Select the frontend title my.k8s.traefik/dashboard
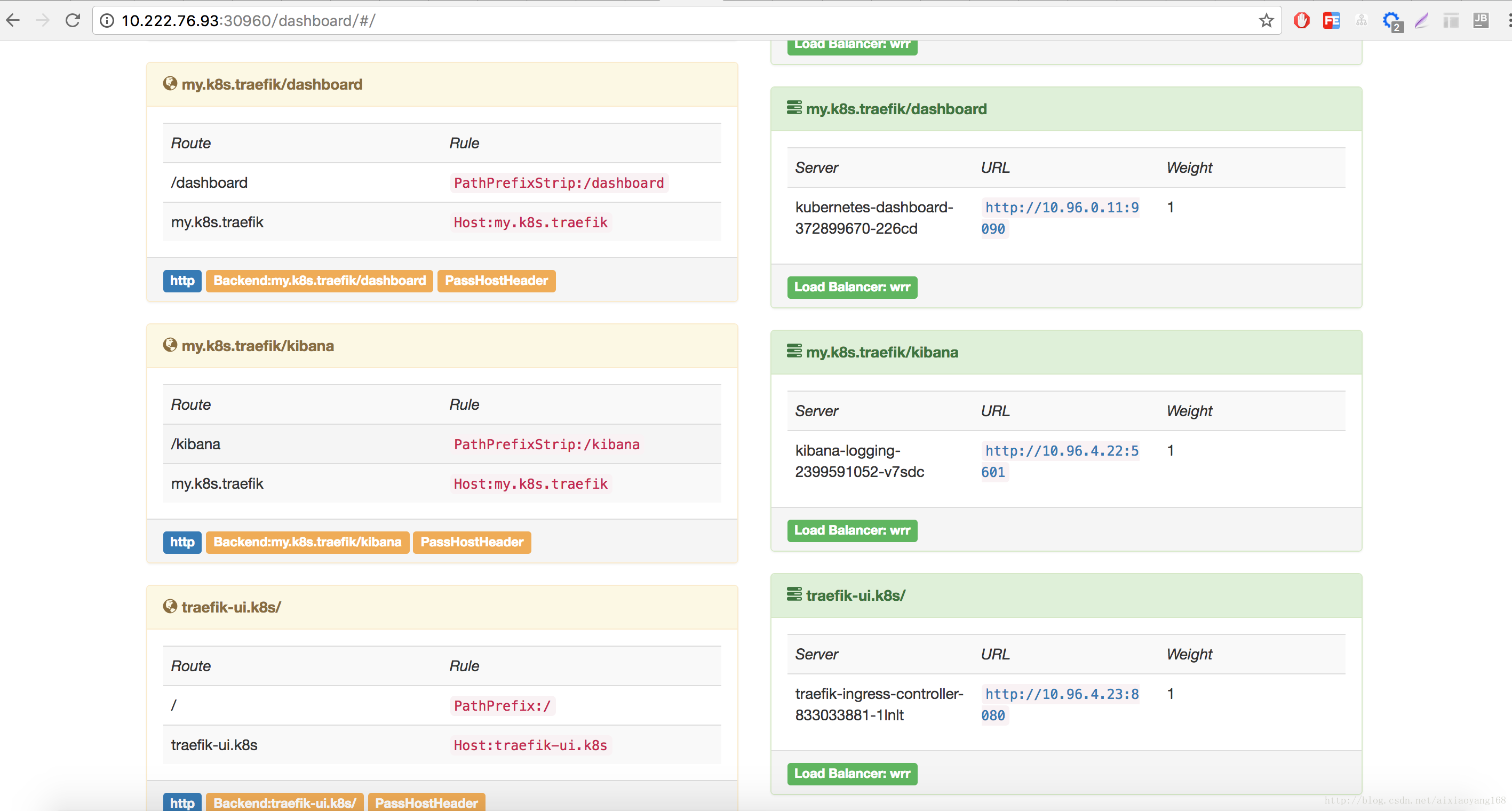The height and width of the screenshot is (811, 1512). 272,84
